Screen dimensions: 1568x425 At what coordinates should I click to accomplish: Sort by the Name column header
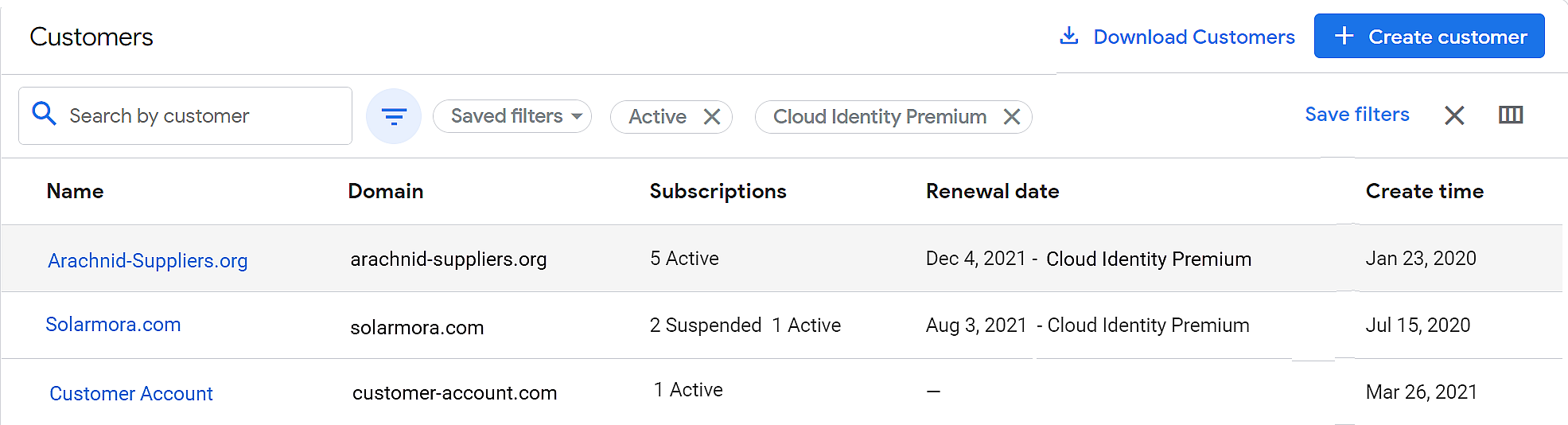(76, 191)
